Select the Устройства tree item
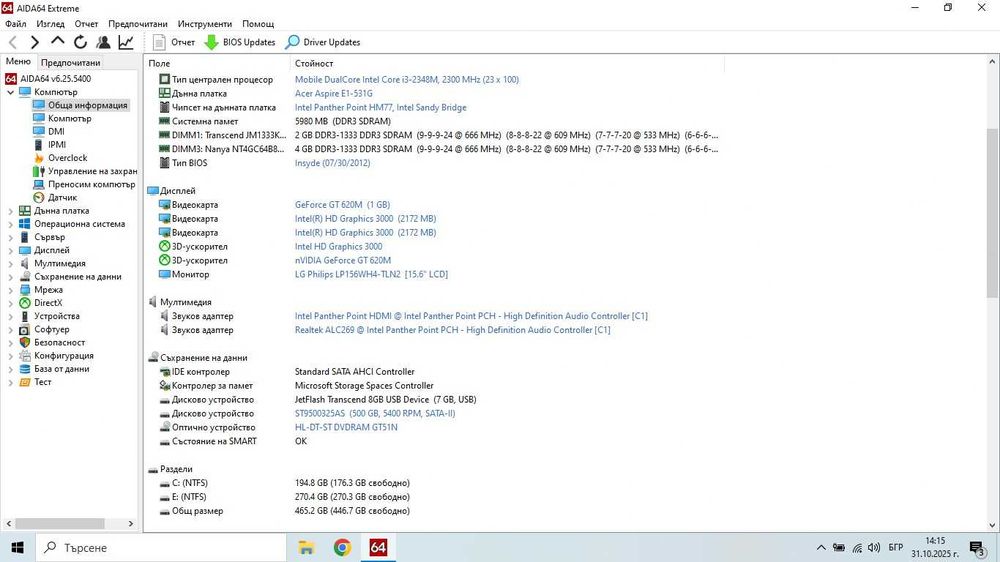This screenshot has width=1000, height=562. [x=56, y=316]
